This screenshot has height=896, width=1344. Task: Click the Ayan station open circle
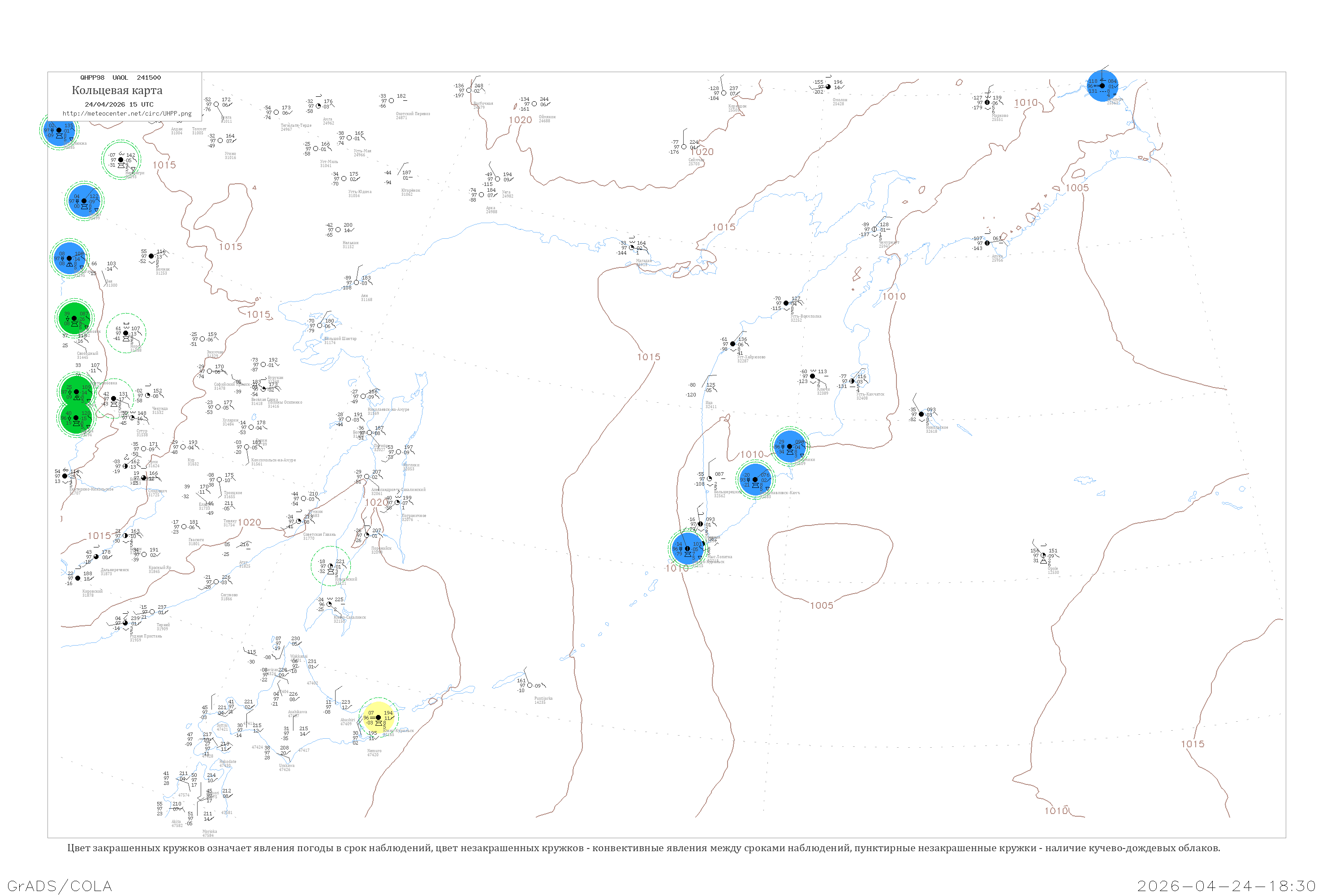[x=357, y=283]
